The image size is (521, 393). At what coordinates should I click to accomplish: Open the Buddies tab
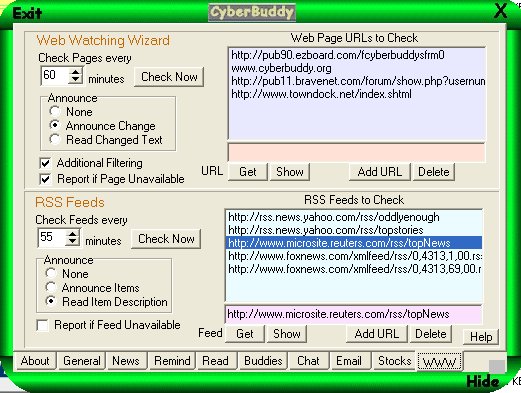tap(263, 361)
